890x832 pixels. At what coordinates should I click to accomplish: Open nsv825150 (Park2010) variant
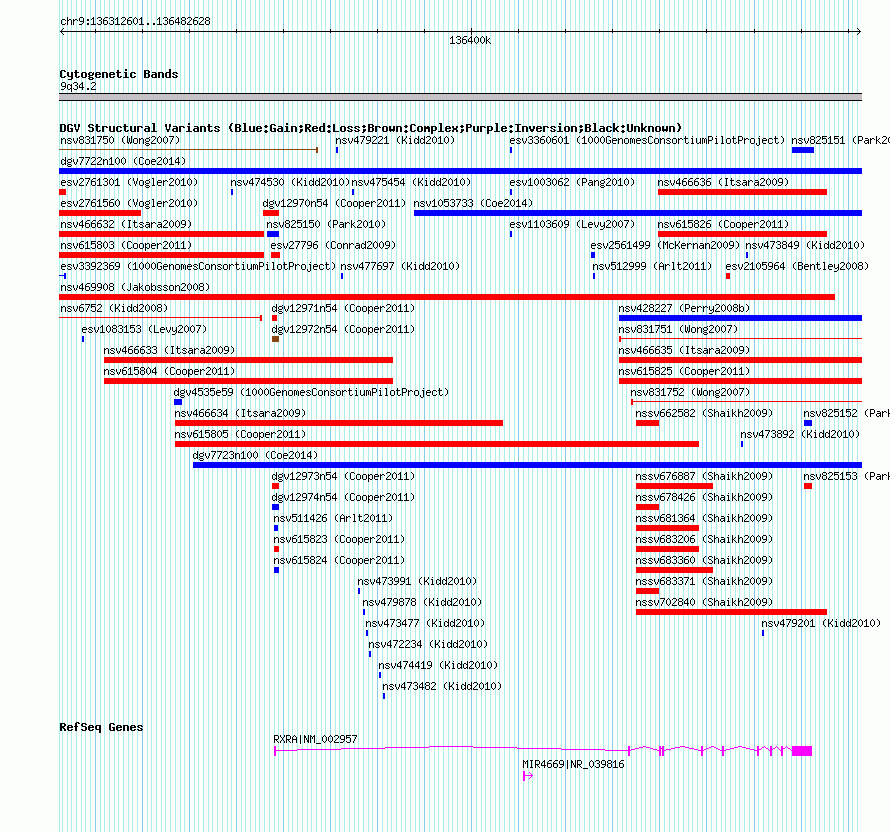click(326, 224)
